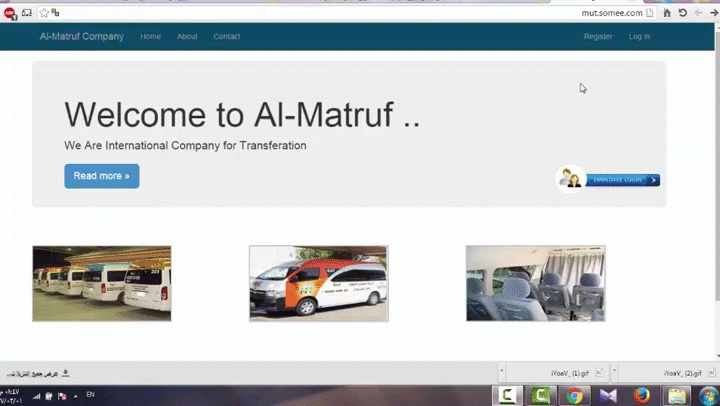Click the bookmark star icon
Screen dimensions: 720x406
[43, 13]
